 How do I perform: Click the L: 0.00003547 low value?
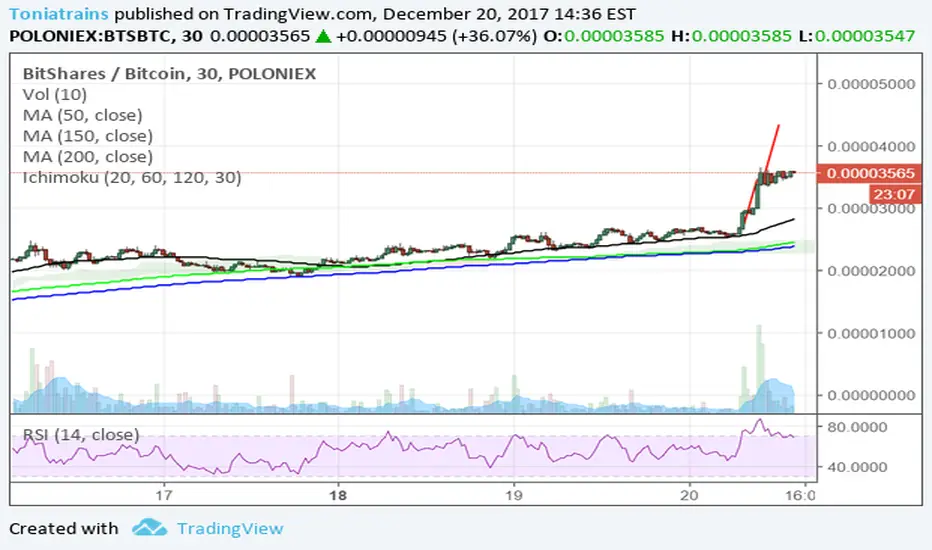coord(857,36)
